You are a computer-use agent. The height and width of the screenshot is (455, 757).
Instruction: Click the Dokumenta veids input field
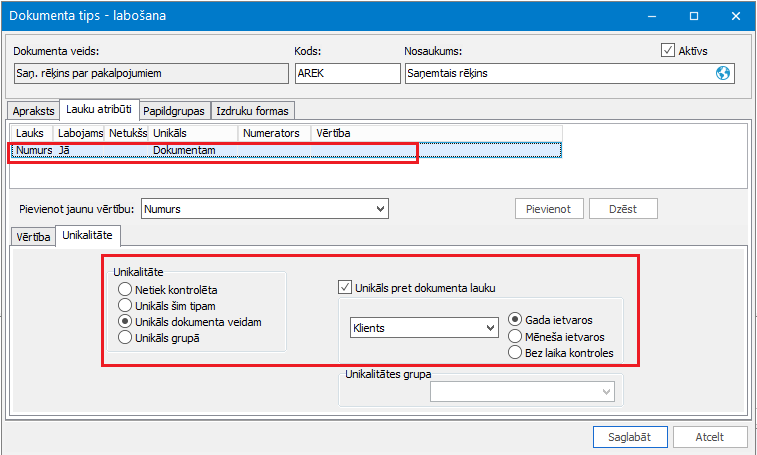pos(151,73)
